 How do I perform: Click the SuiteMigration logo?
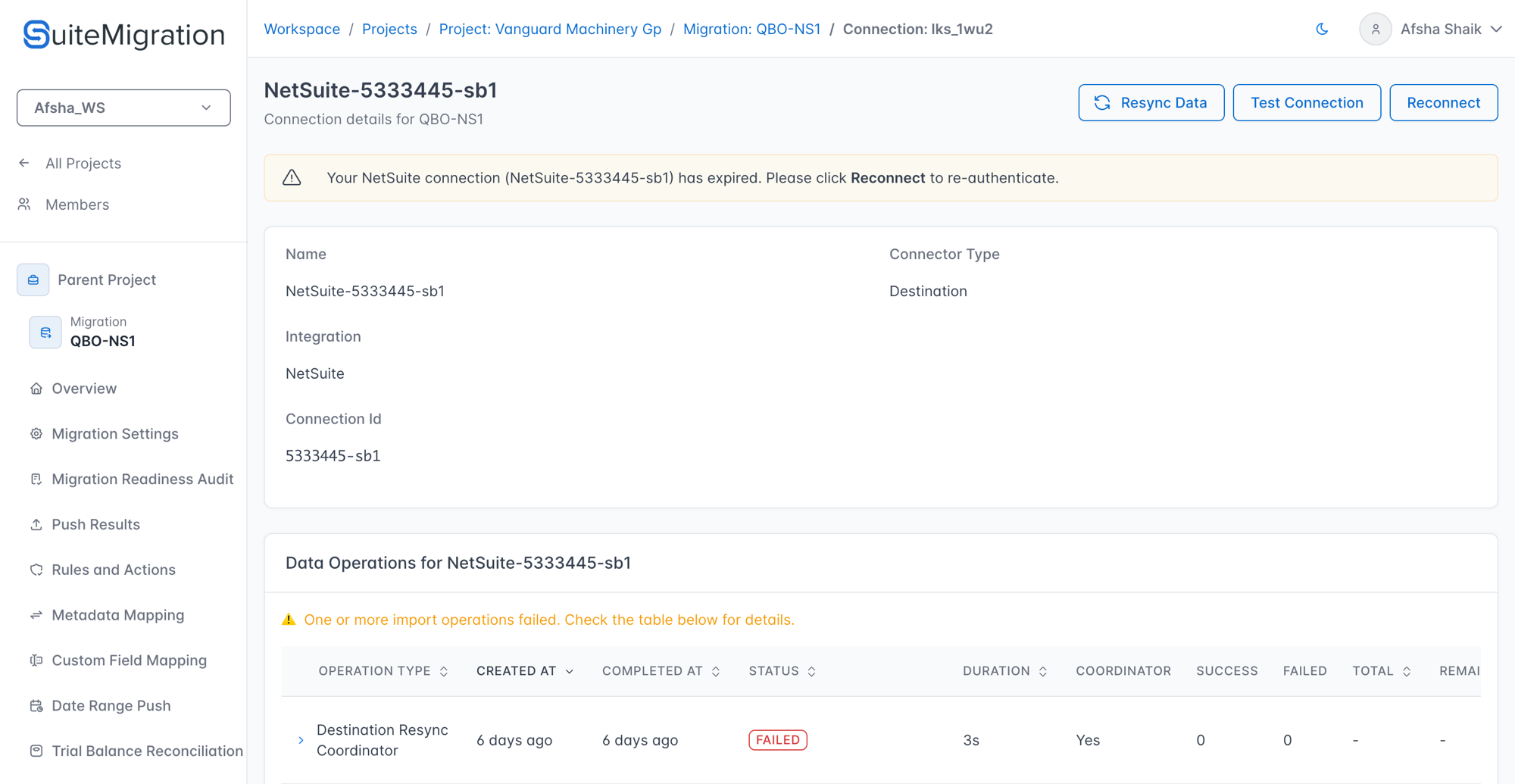[x=123, y=35]
